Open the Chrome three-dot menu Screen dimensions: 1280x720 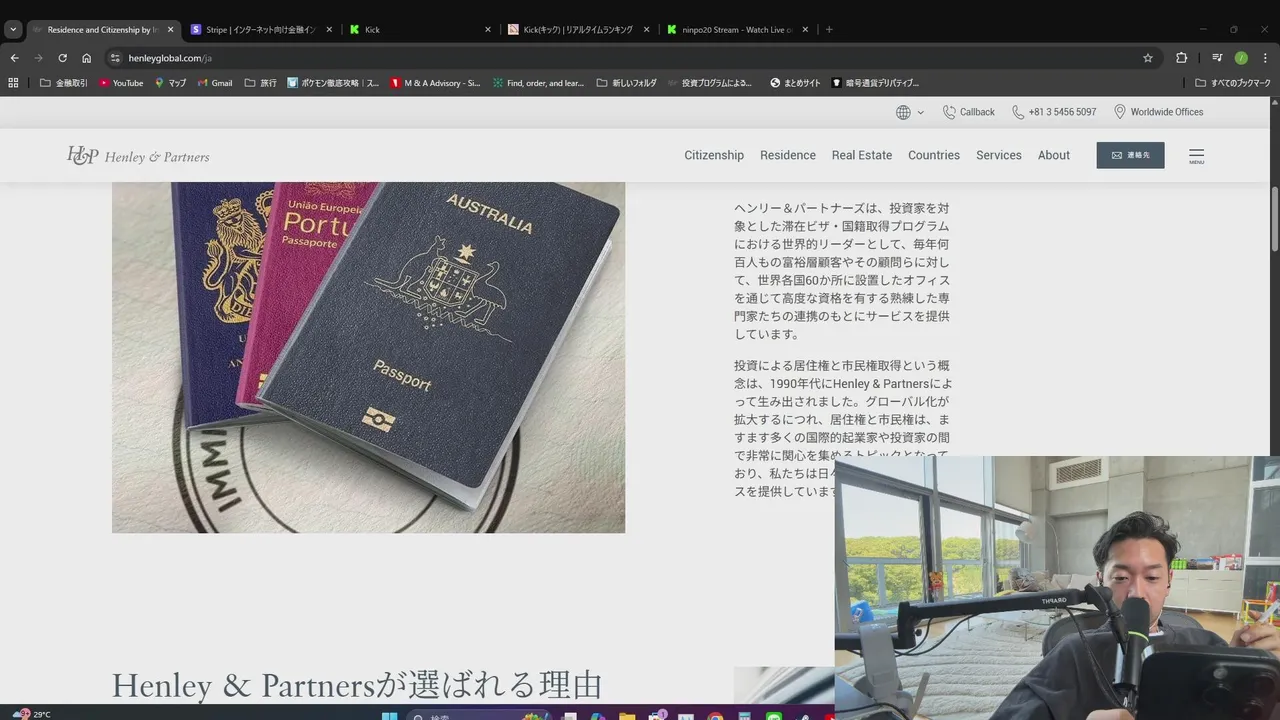[x=1265, y=58]
